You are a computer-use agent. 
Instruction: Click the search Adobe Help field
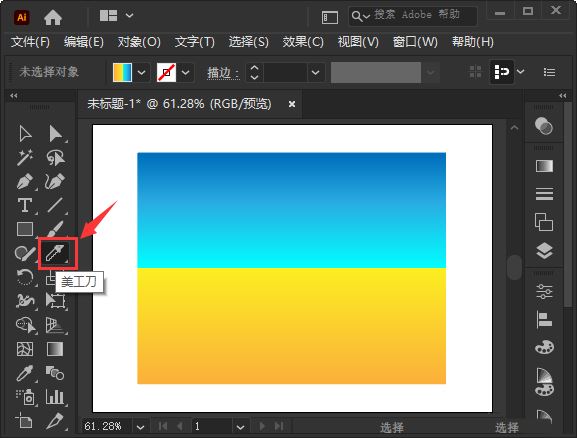click(413, 15)
